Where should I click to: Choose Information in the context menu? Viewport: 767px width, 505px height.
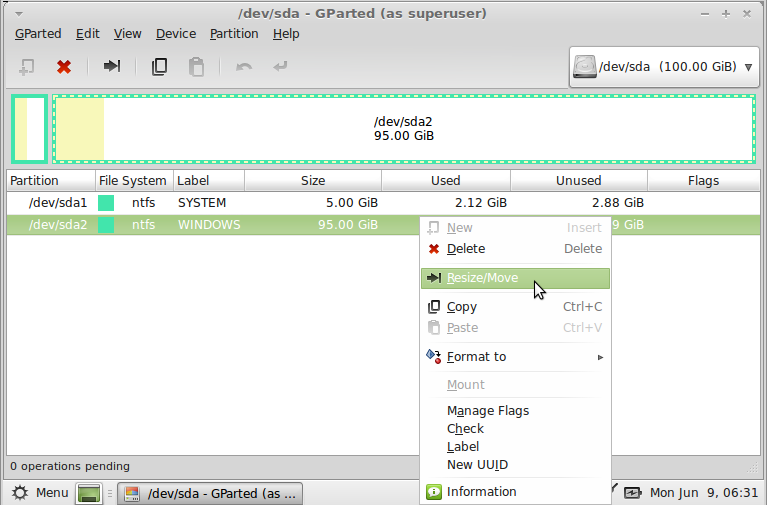(x=515, y=492)
